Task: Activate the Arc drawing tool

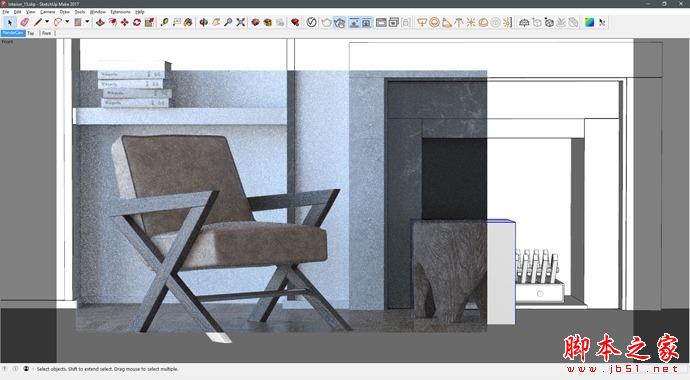Action: coord(58,22)
